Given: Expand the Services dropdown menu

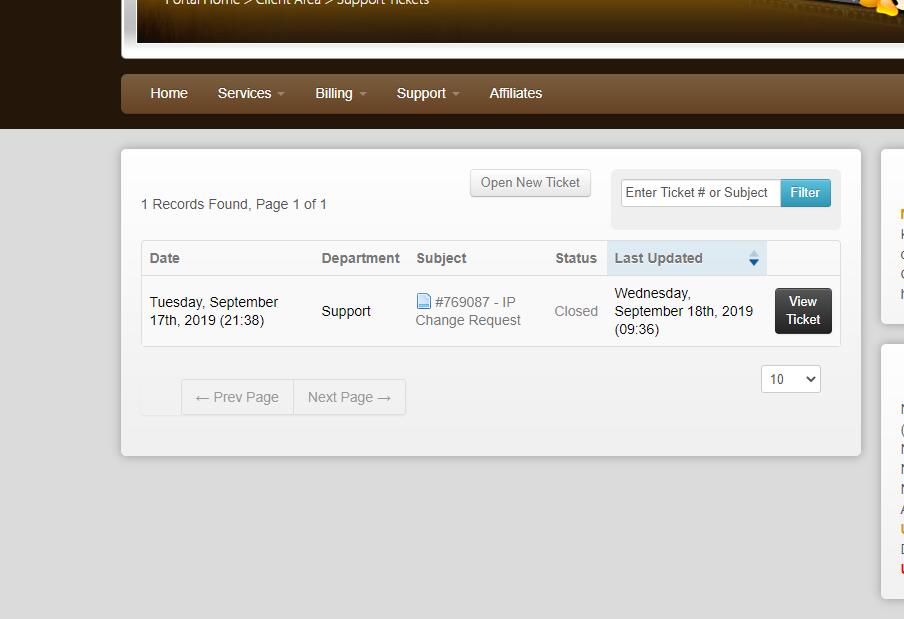Looking at the screenshot, I should tap(251, 93).
